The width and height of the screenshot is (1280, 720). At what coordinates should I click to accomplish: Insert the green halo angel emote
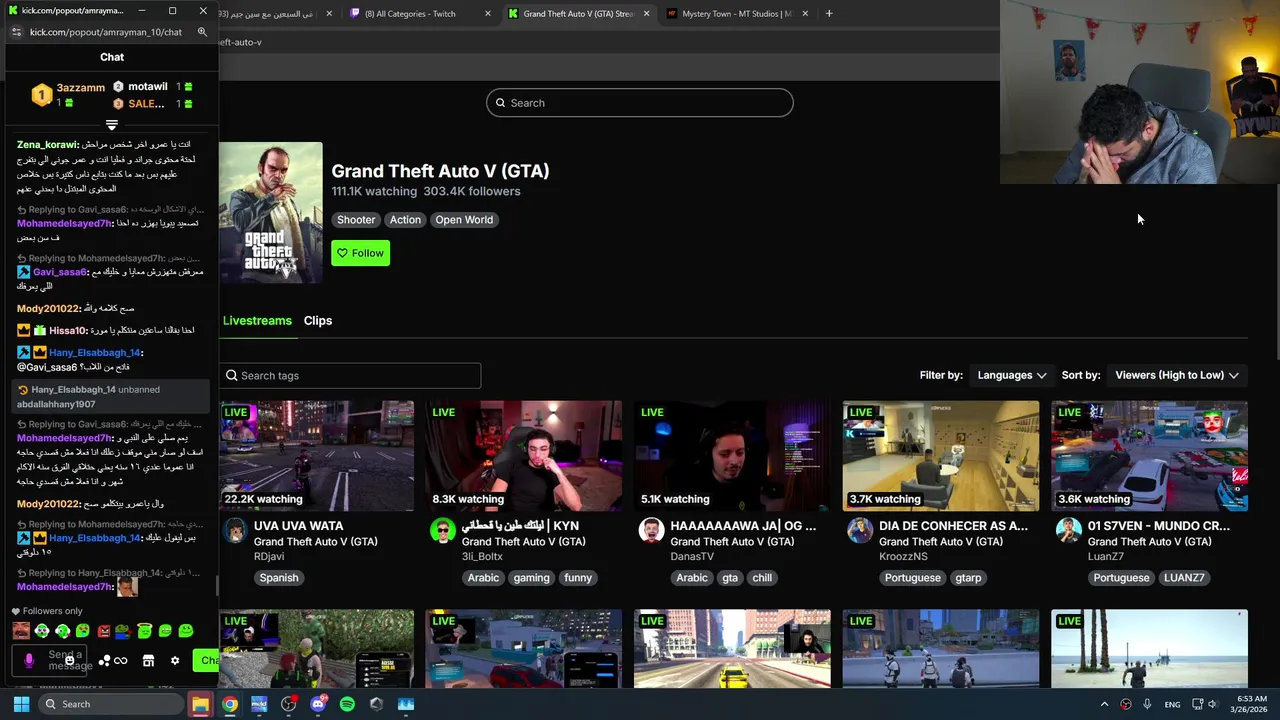coord(145,630)
